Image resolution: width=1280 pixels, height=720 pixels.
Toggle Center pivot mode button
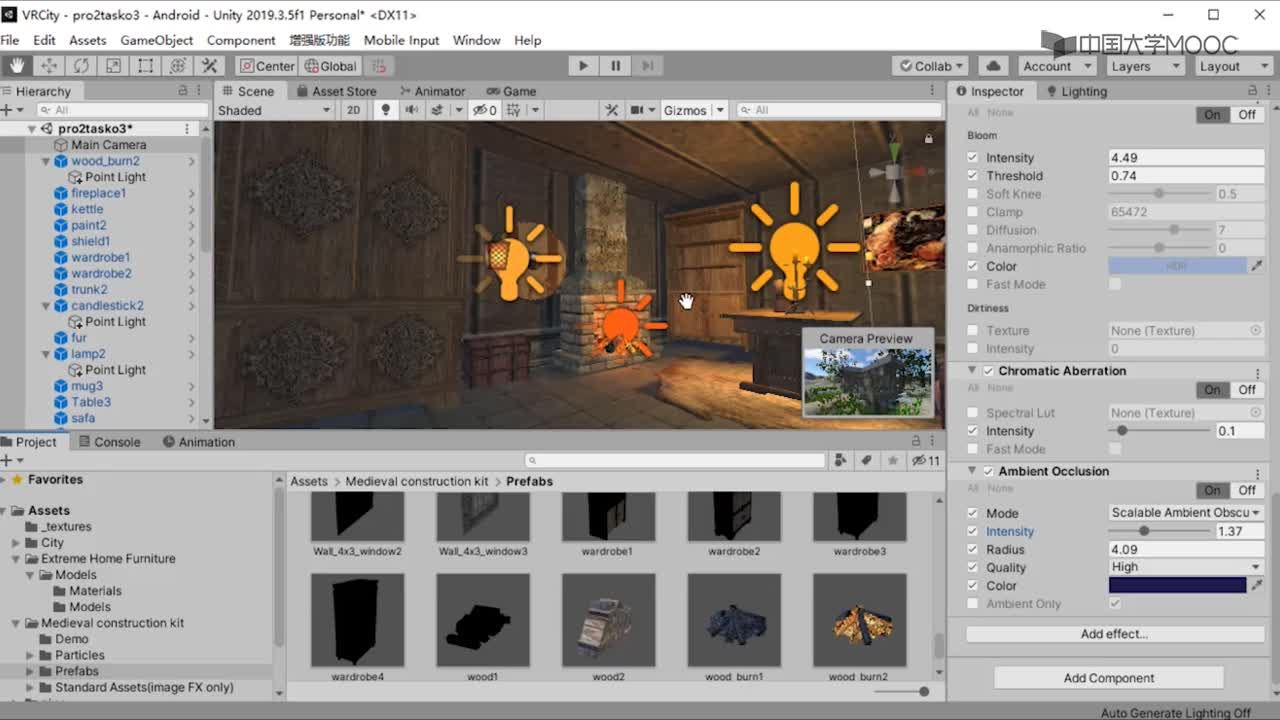pos(268,66)
